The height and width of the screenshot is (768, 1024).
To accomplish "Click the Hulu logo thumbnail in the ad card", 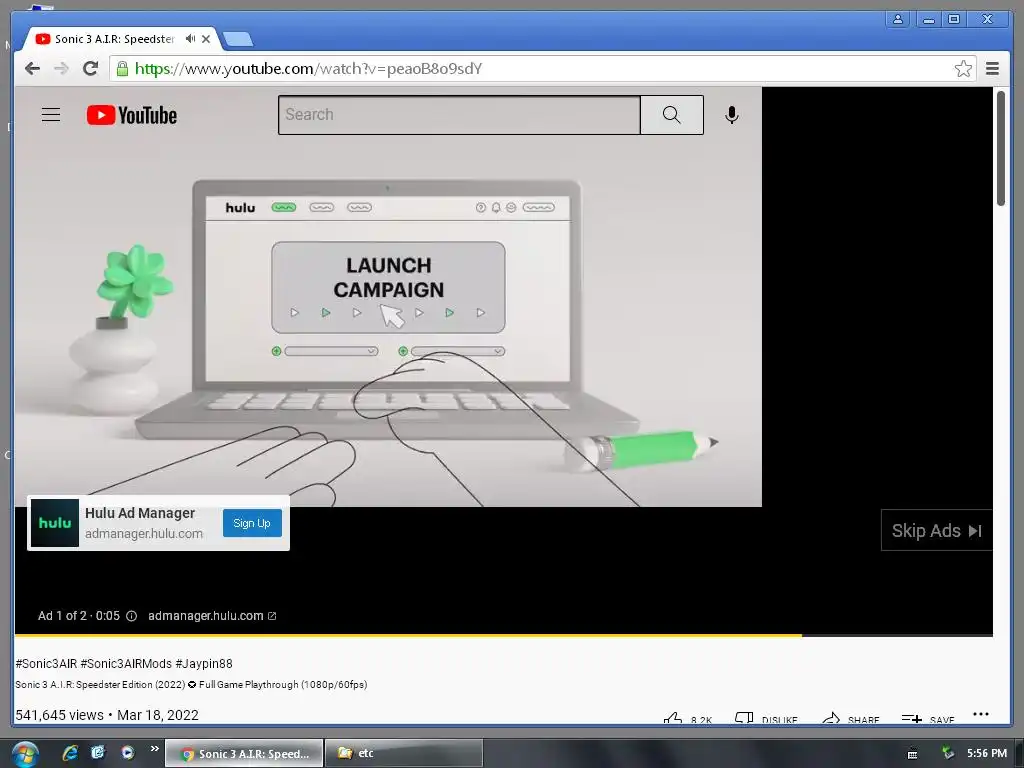I will [x=55, y=523].
